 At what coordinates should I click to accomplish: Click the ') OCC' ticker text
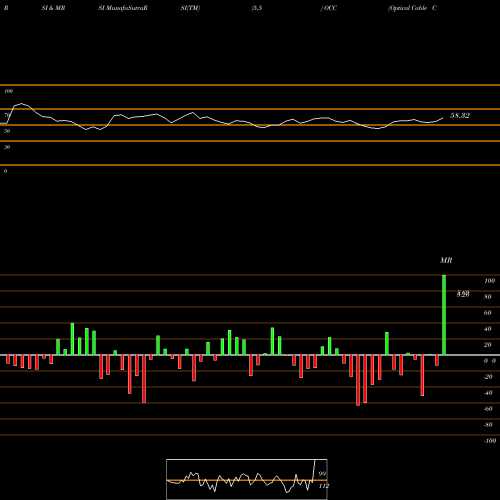coord(329,8)
